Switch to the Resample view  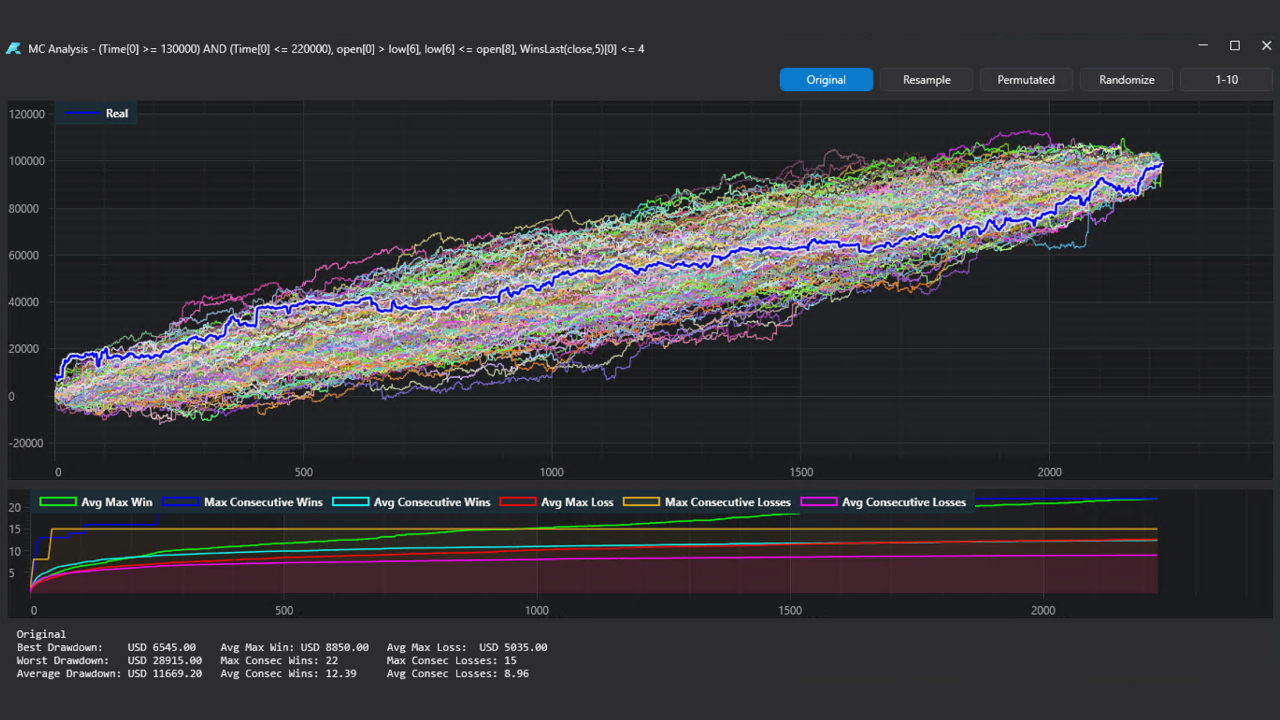(926, 79)
